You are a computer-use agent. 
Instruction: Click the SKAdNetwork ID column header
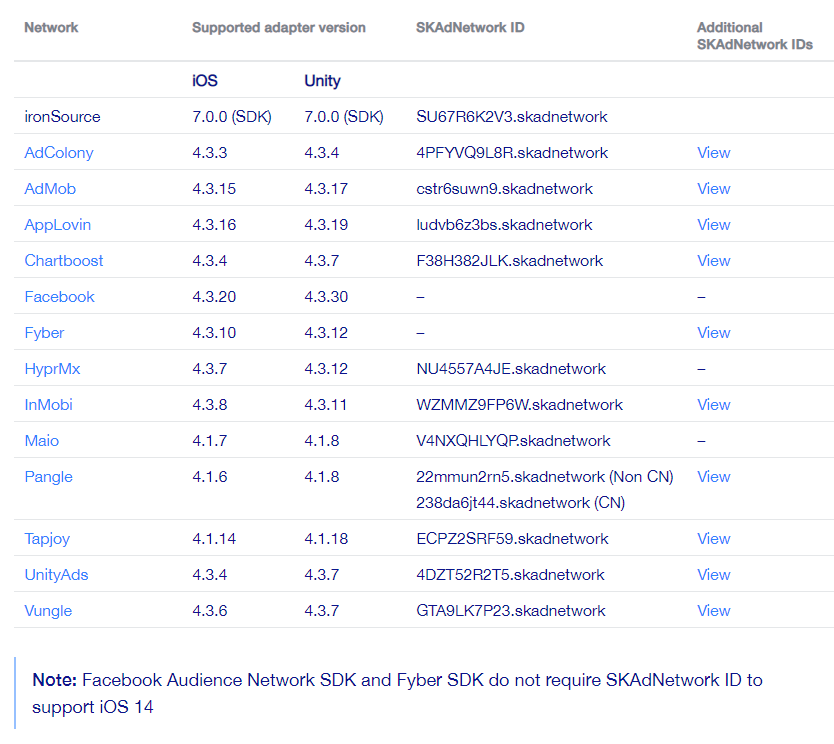(x=470, y=28)
